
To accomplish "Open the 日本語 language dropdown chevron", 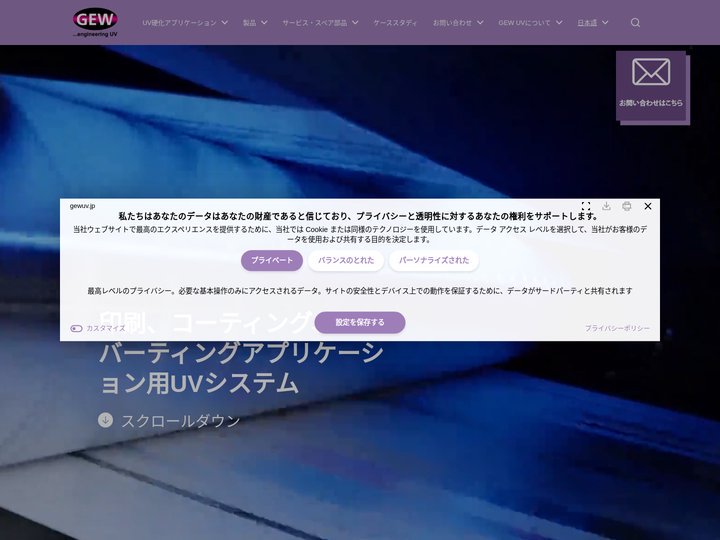I will tap(605, 22).
